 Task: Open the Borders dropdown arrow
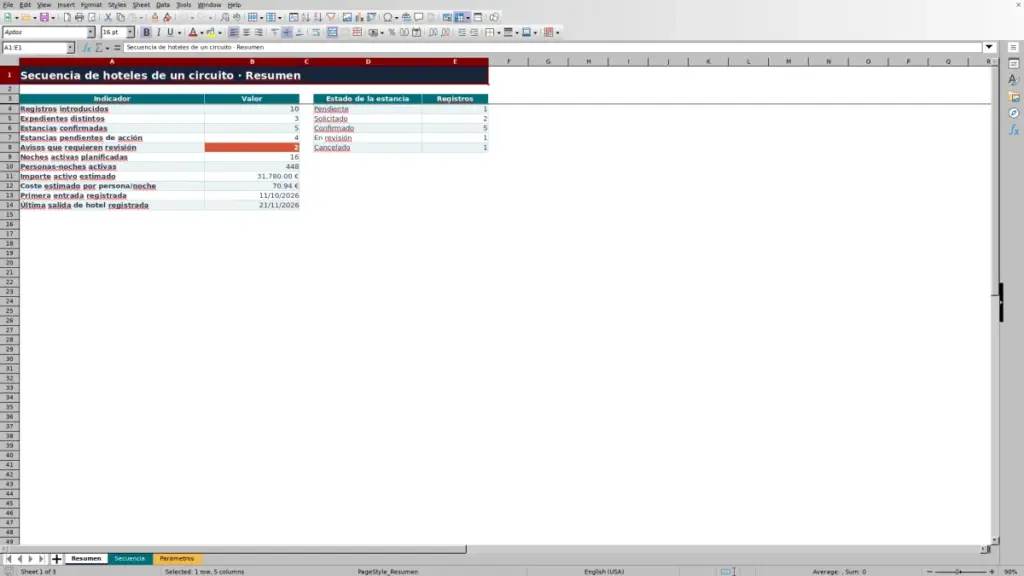(499, 33)
